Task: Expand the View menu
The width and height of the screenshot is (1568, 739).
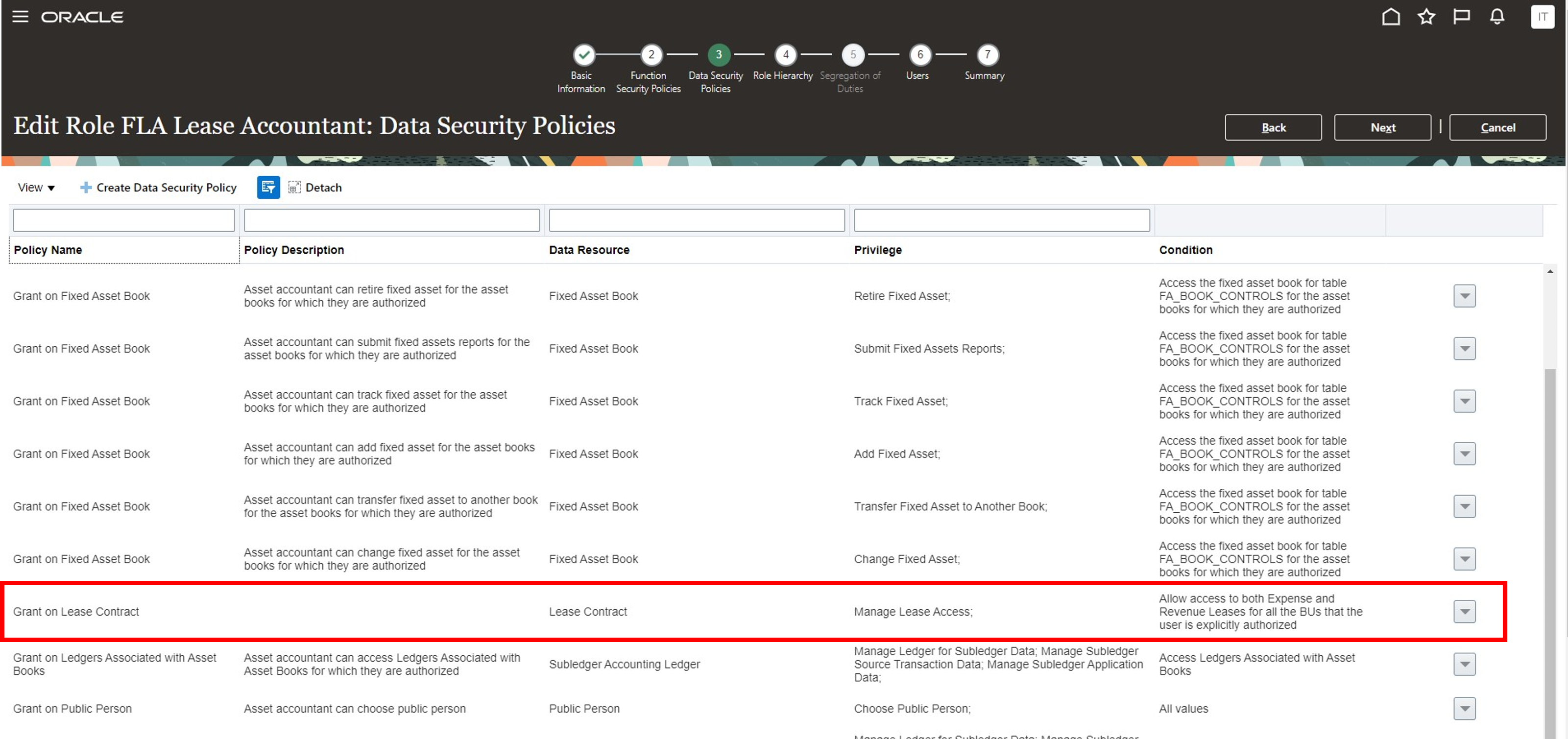Action: coord(36,188)
